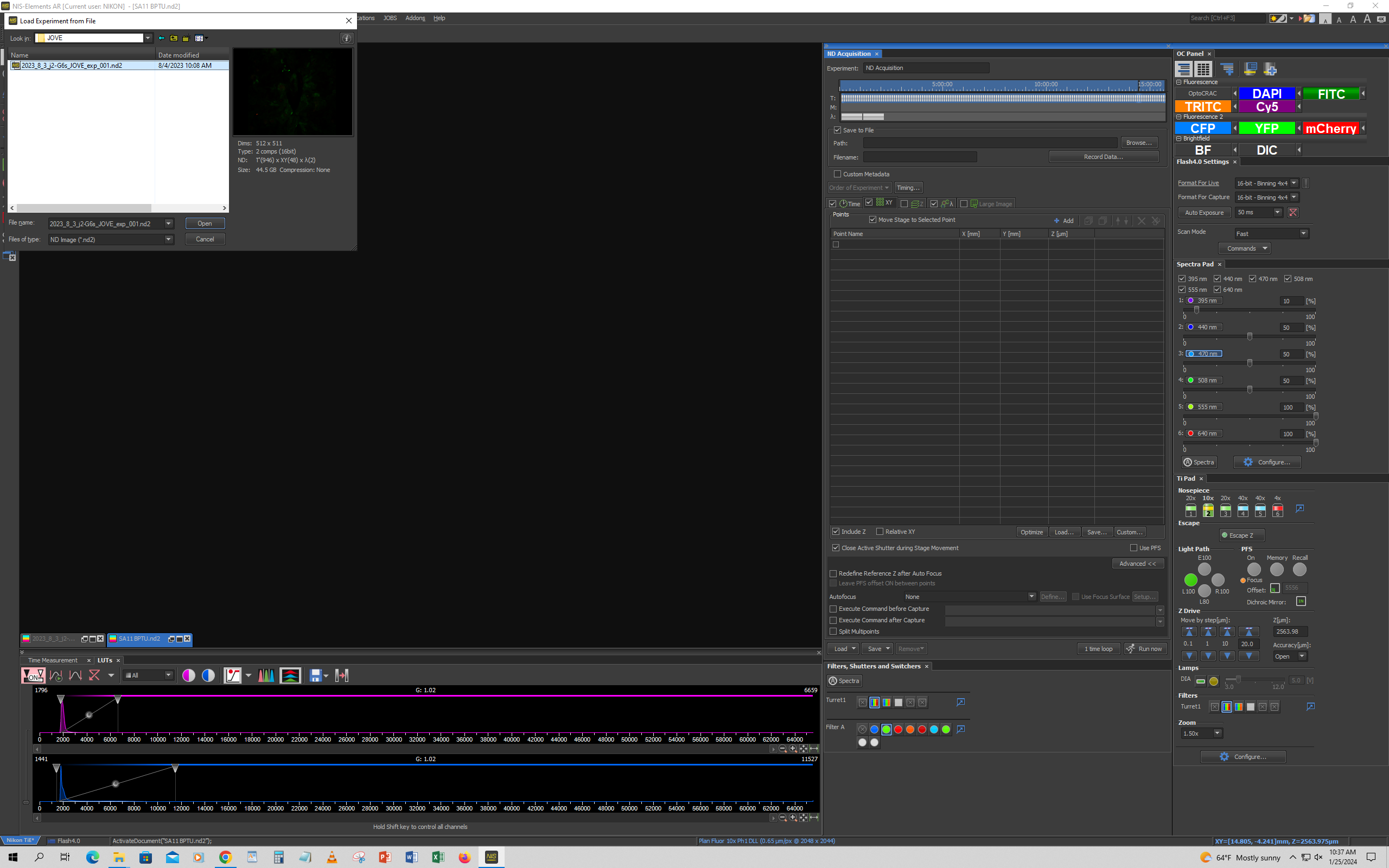Click the Reset LUTs icon
Image resolution: width=1389 pixels, height=868 pixels.
pos(94,676)
